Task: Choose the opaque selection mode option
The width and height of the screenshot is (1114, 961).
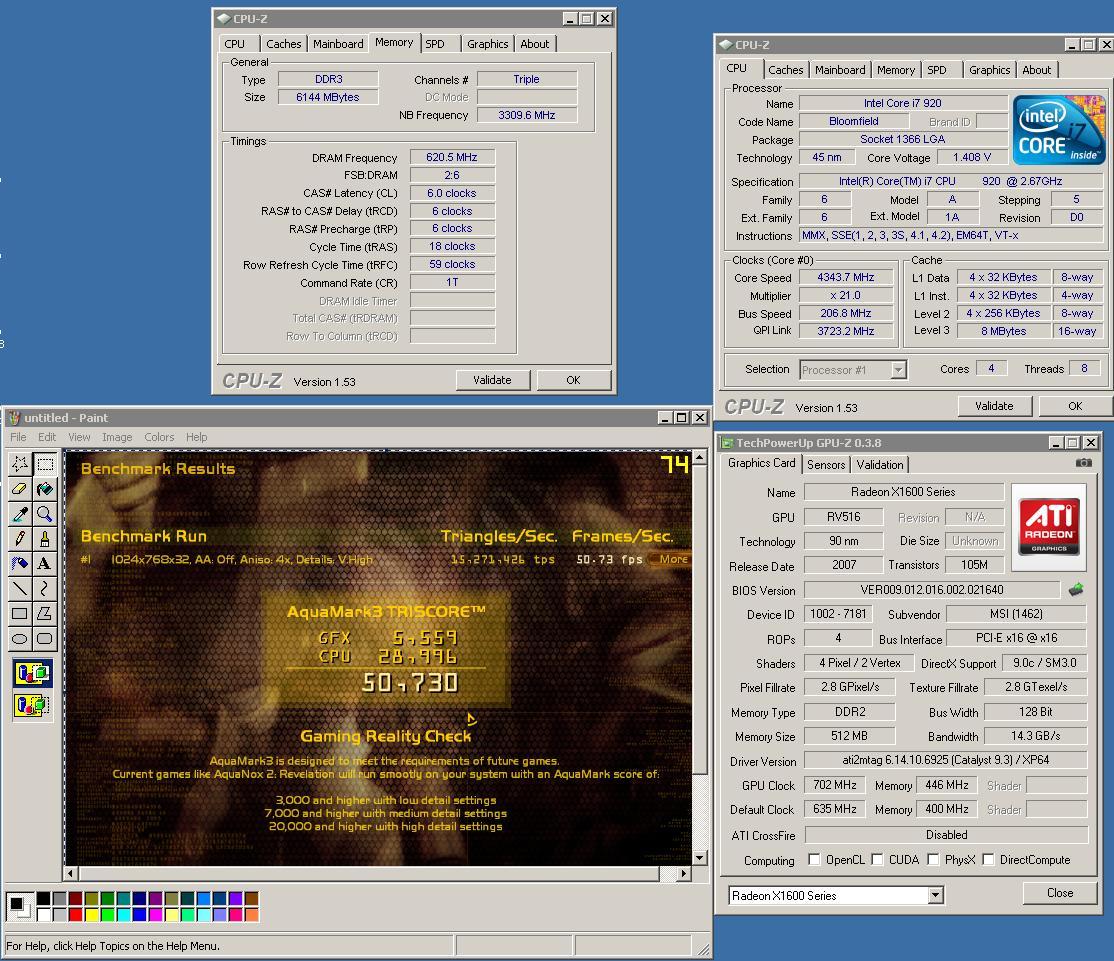Action: click(33, 673)
